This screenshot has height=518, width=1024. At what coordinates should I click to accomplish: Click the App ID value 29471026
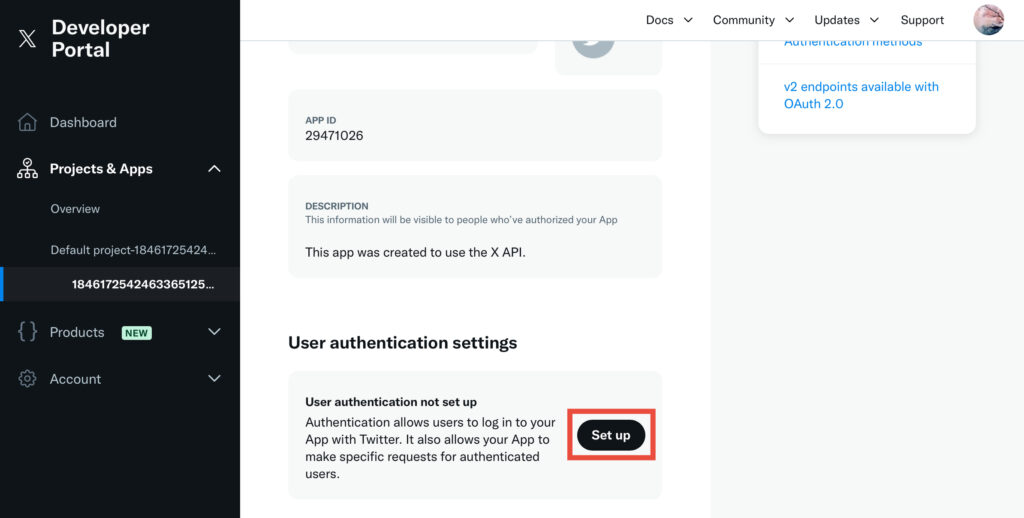tap(334, 136)
